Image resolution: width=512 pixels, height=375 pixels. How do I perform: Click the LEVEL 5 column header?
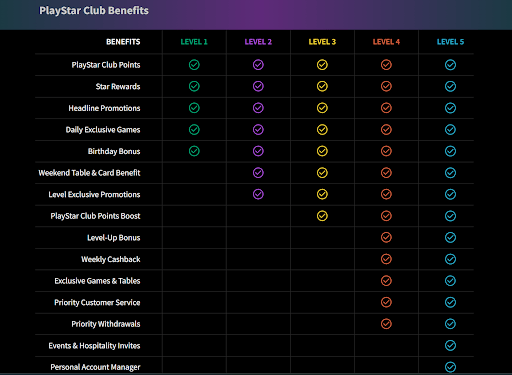450,42
